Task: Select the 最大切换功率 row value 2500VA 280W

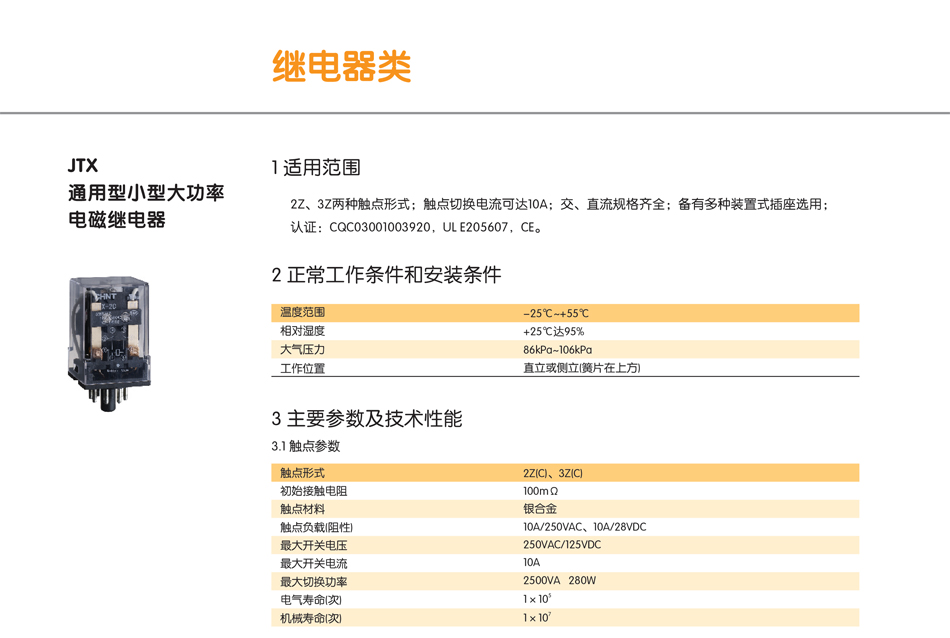Action: pyautogui.click(x=562, y=581)
